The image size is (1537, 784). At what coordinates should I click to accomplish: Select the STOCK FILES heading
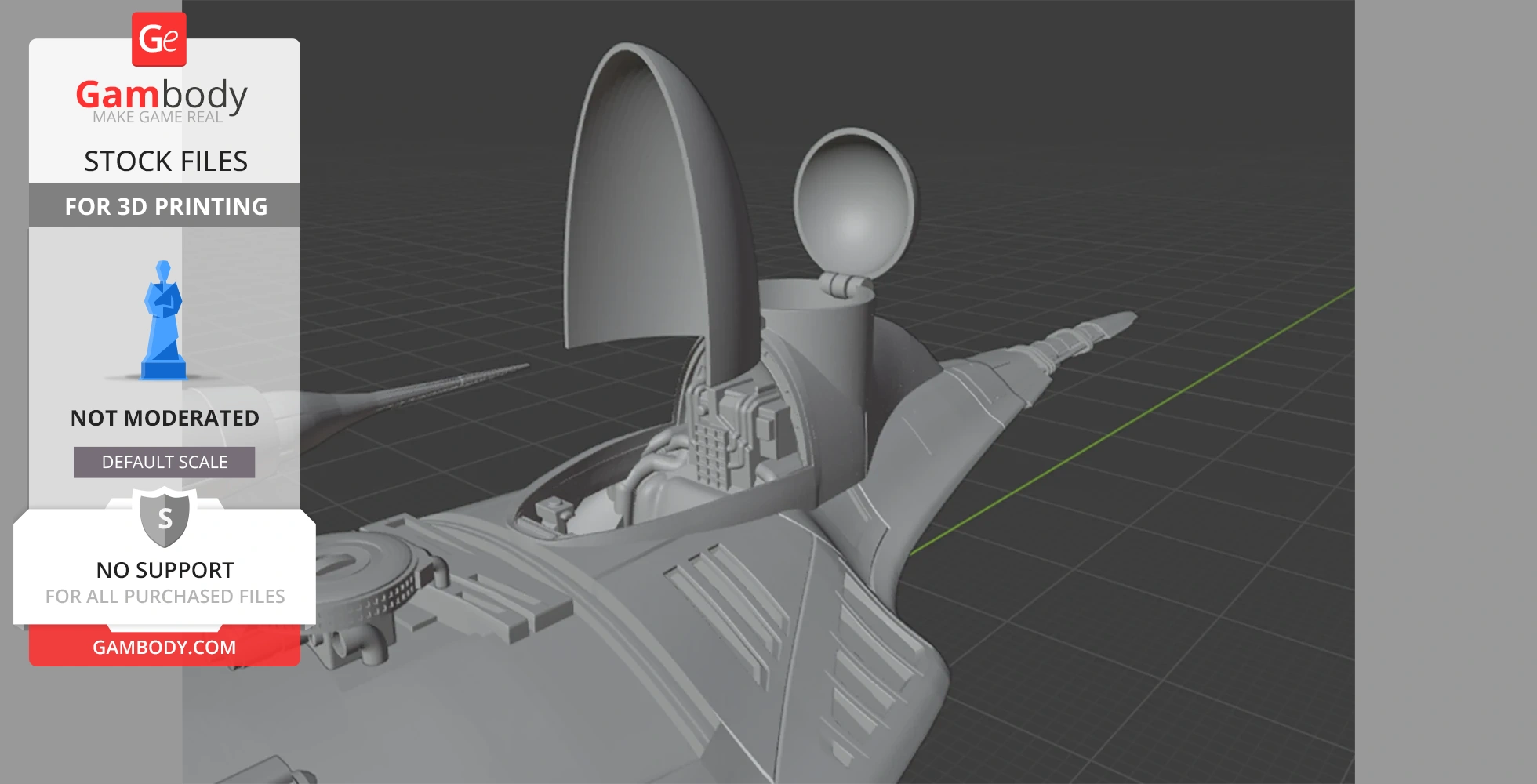[165, 162]
